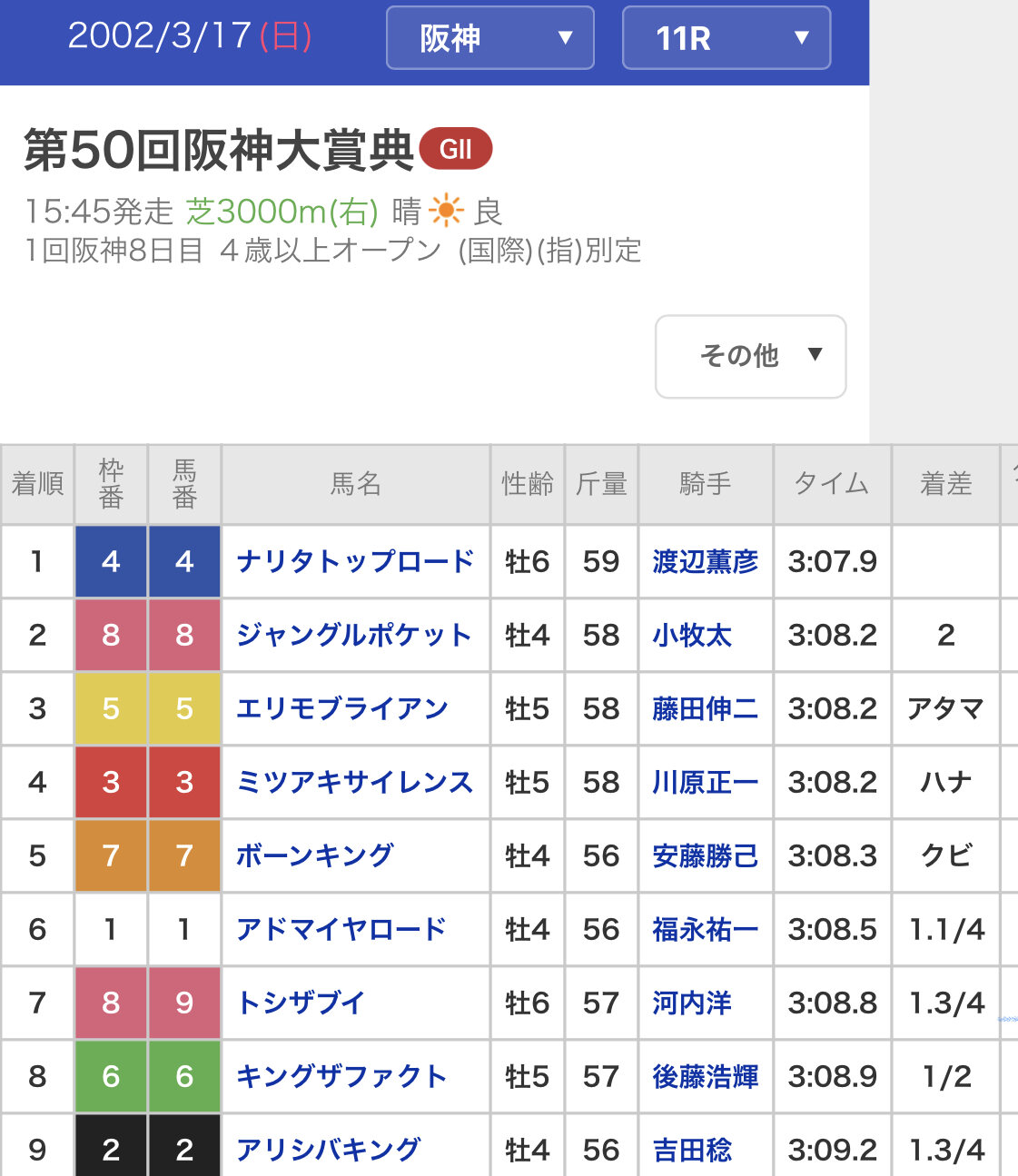Open the 11R race number dropdown
The width and height of the screenshot is (1018, 1176).
point(726,38)
